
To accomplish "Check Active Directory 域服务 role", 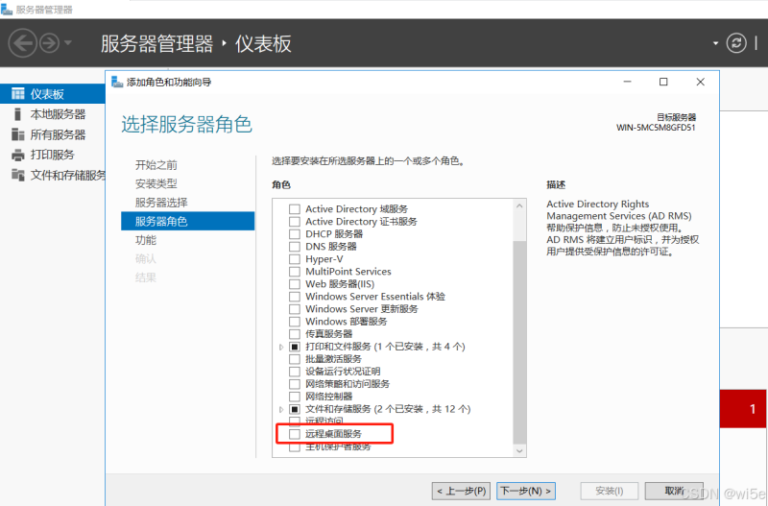I will [294, 209].
